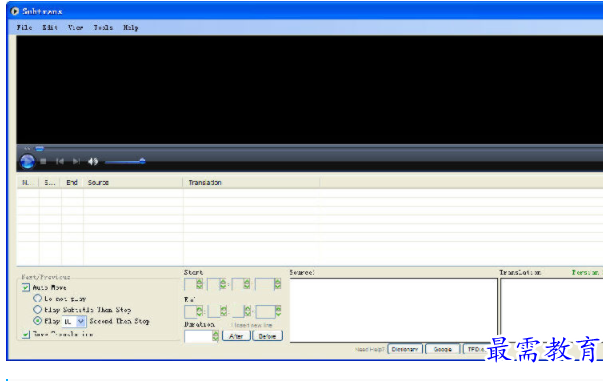The height and width of the screenshot is (381, 608).
Task: Click the After insert button
Action: [236, 336]
